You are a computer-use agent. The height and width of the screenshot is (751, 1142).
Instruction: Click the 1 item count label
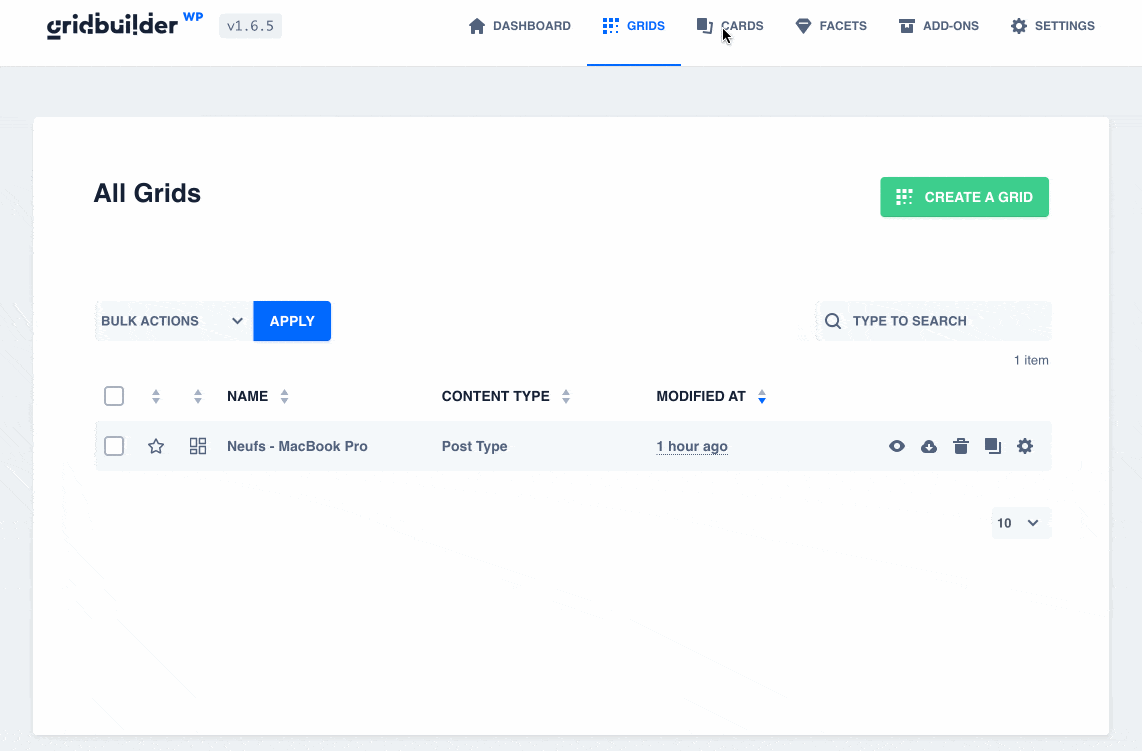[x=1031, y=361]
